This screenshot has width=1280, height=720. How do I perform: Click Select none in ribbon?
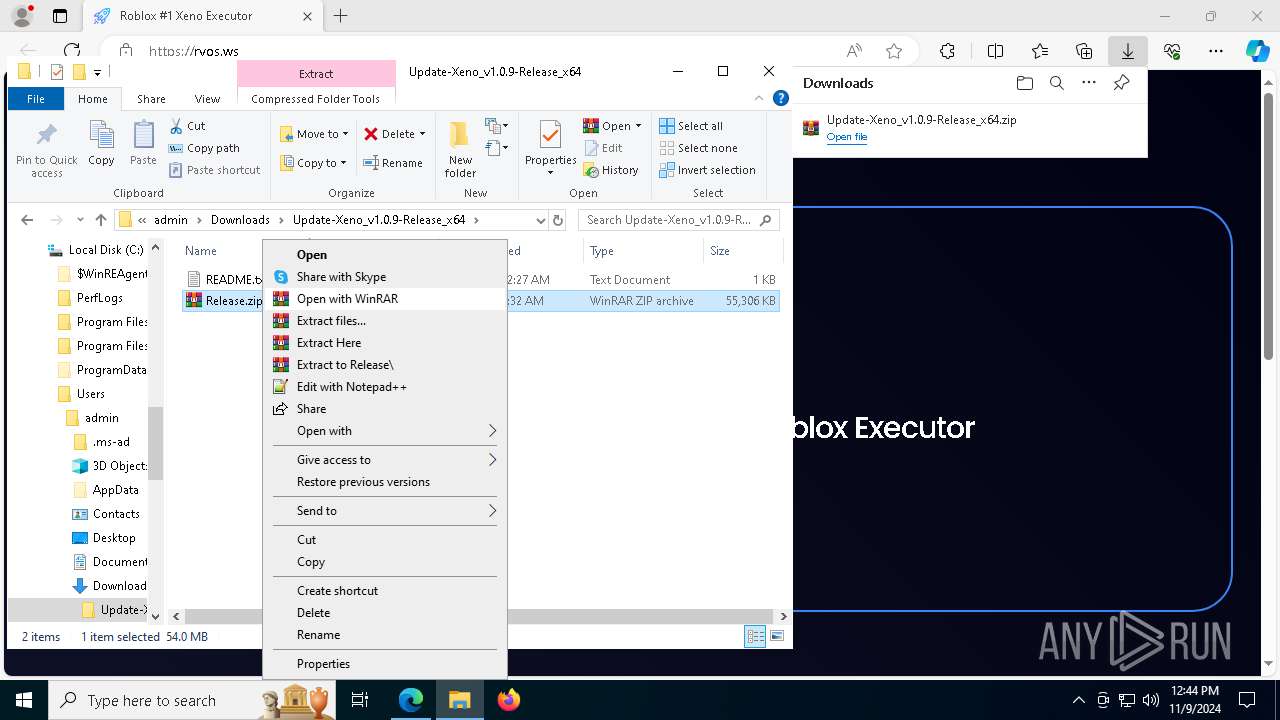698,148
